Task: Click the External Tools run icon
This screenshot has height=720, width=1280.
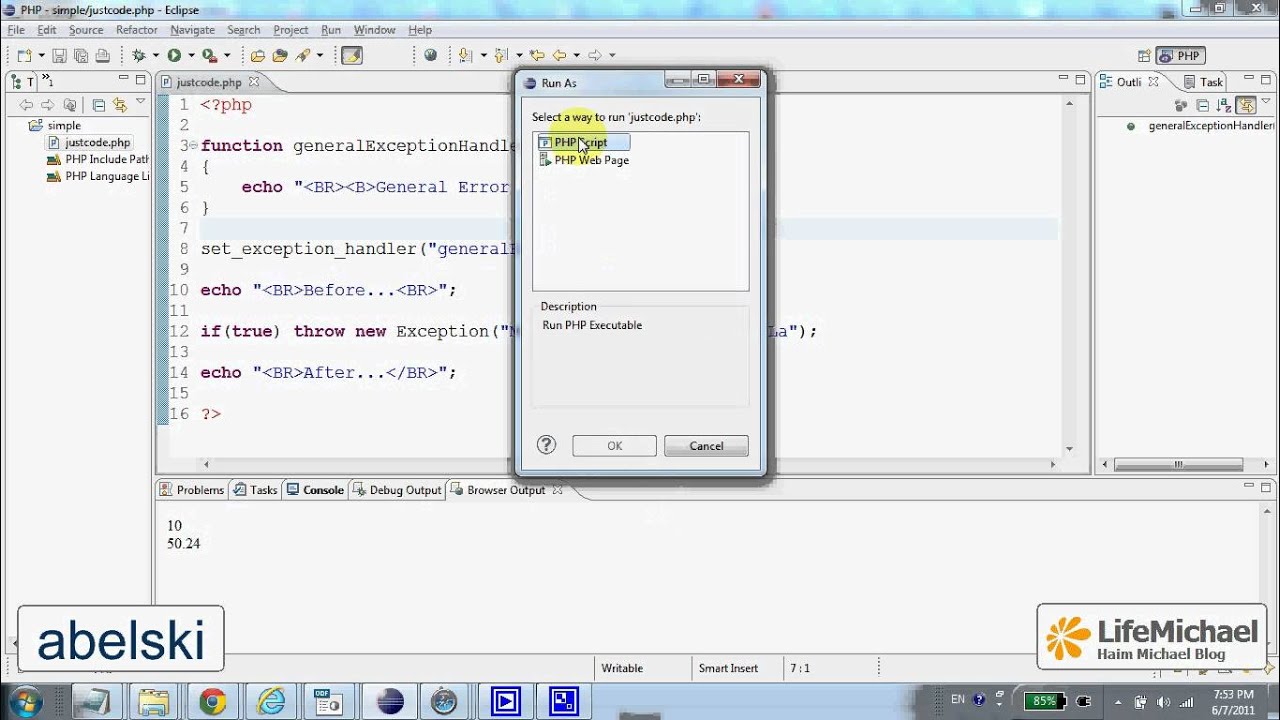Action: pyautogui.click(x=209, y=56)
